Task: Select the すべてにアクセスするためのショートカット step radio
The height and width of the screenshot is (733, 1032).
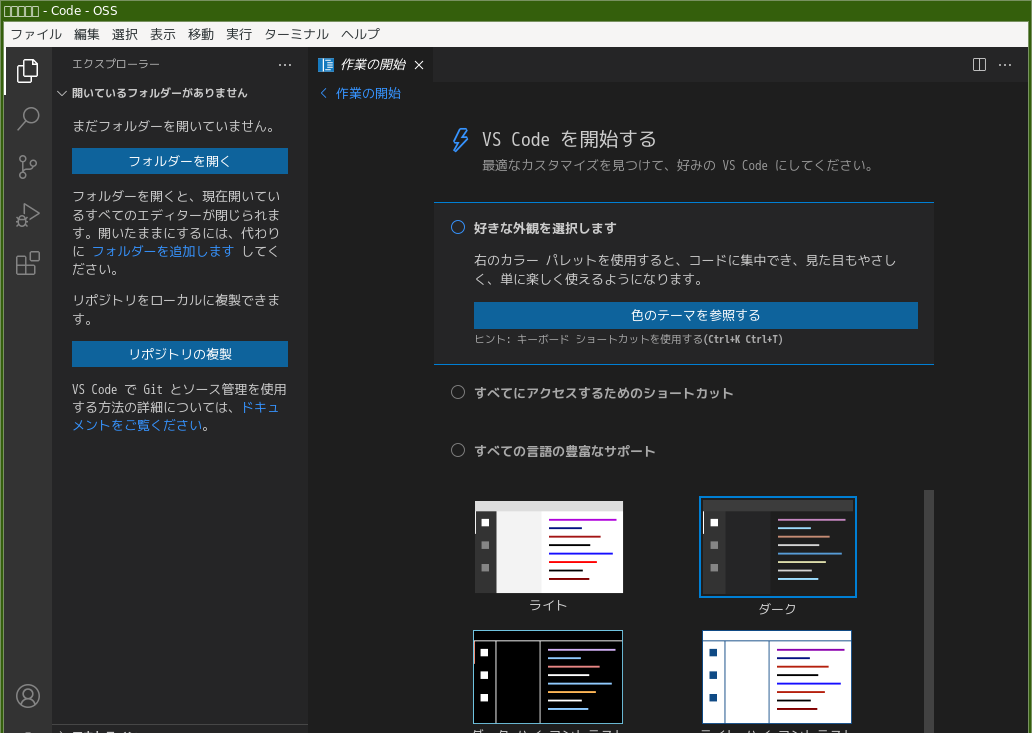Action: tap(458, 392)
